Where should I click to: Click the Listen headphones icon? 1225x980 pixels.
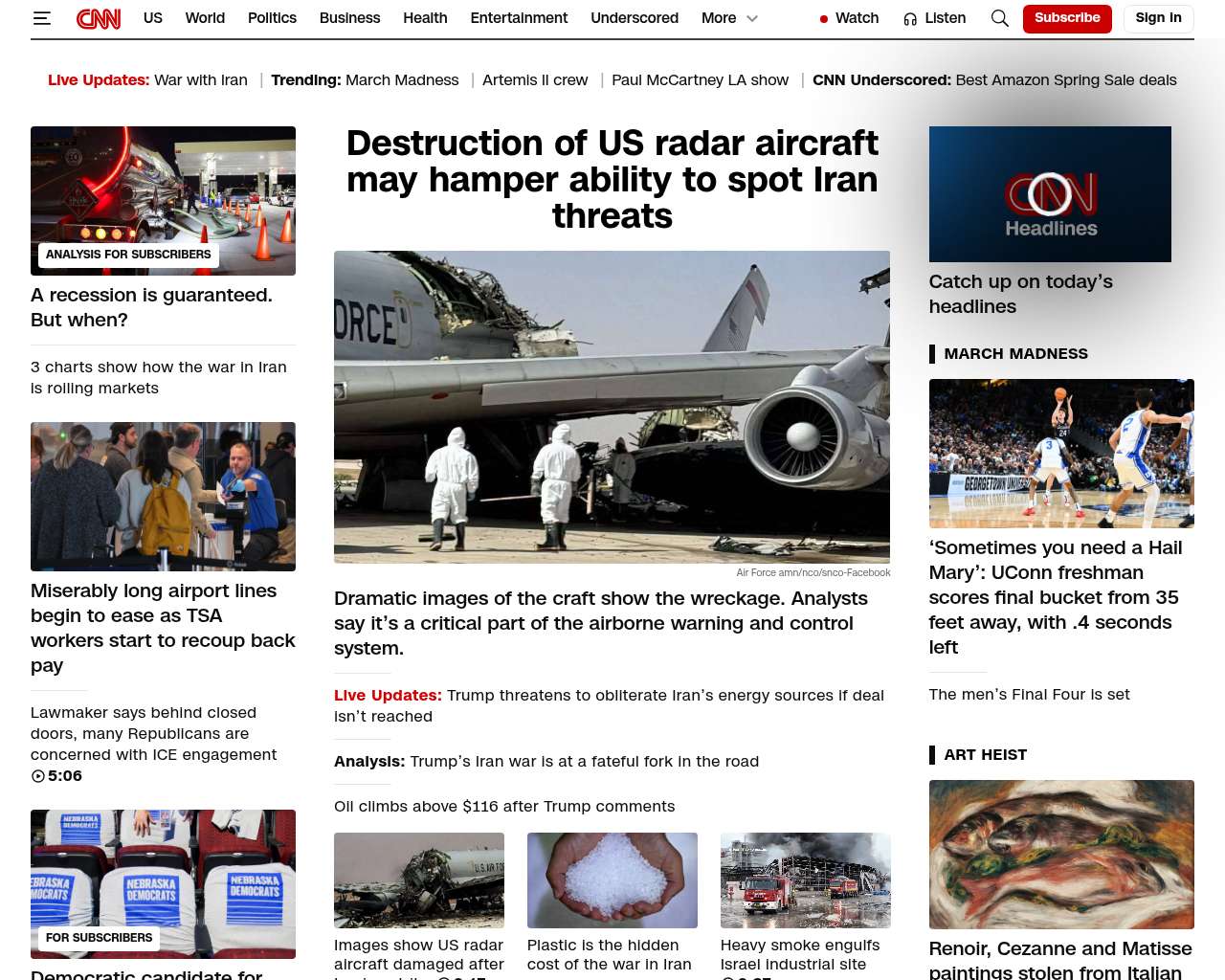tap(910, 18)
